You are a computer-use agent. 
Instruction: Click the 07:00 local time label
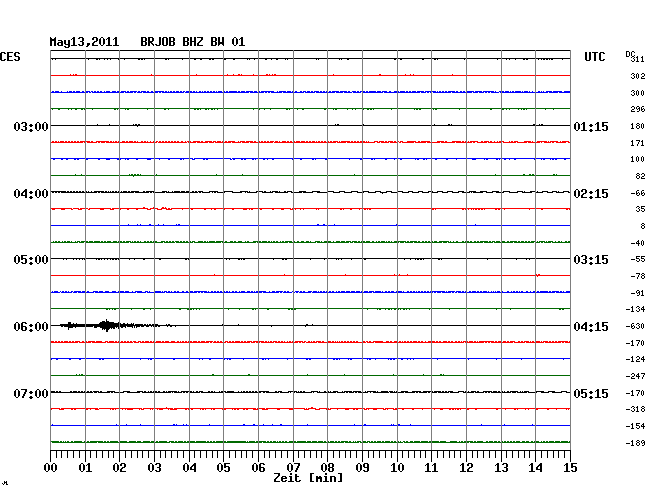(31, 393)
